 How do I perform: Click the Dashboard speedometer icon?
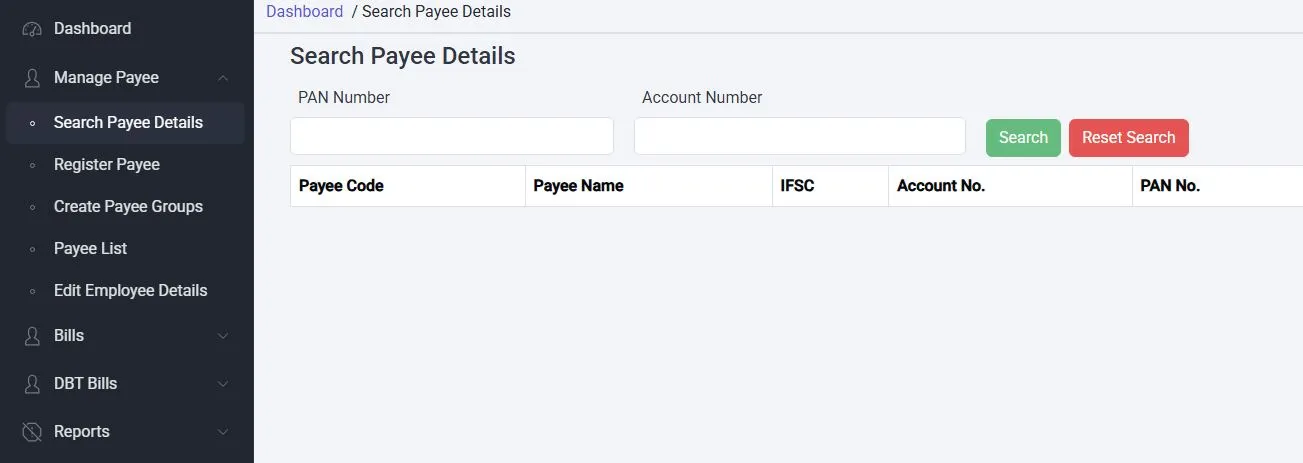coord(32,29)
